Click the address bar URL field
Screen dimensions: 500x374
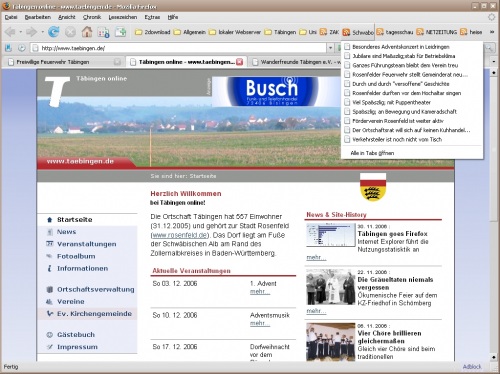click(x=178, y=48)
